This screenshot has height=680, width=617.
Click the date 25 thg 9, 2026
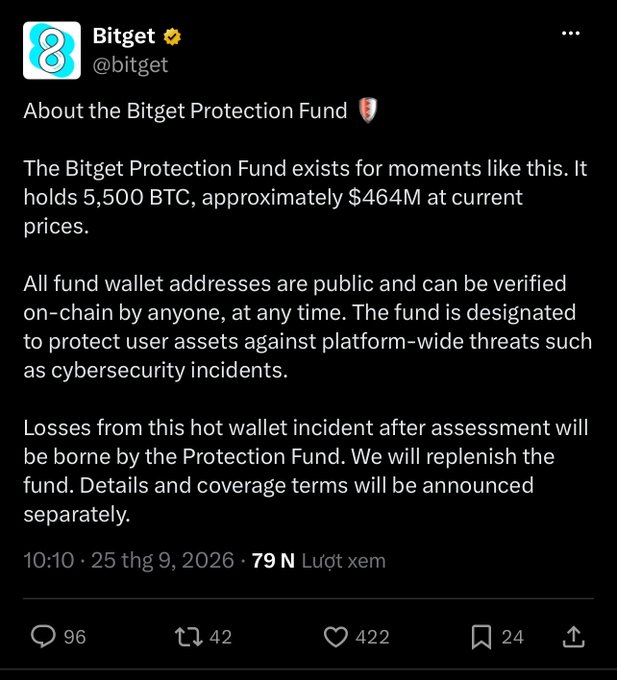163,560
